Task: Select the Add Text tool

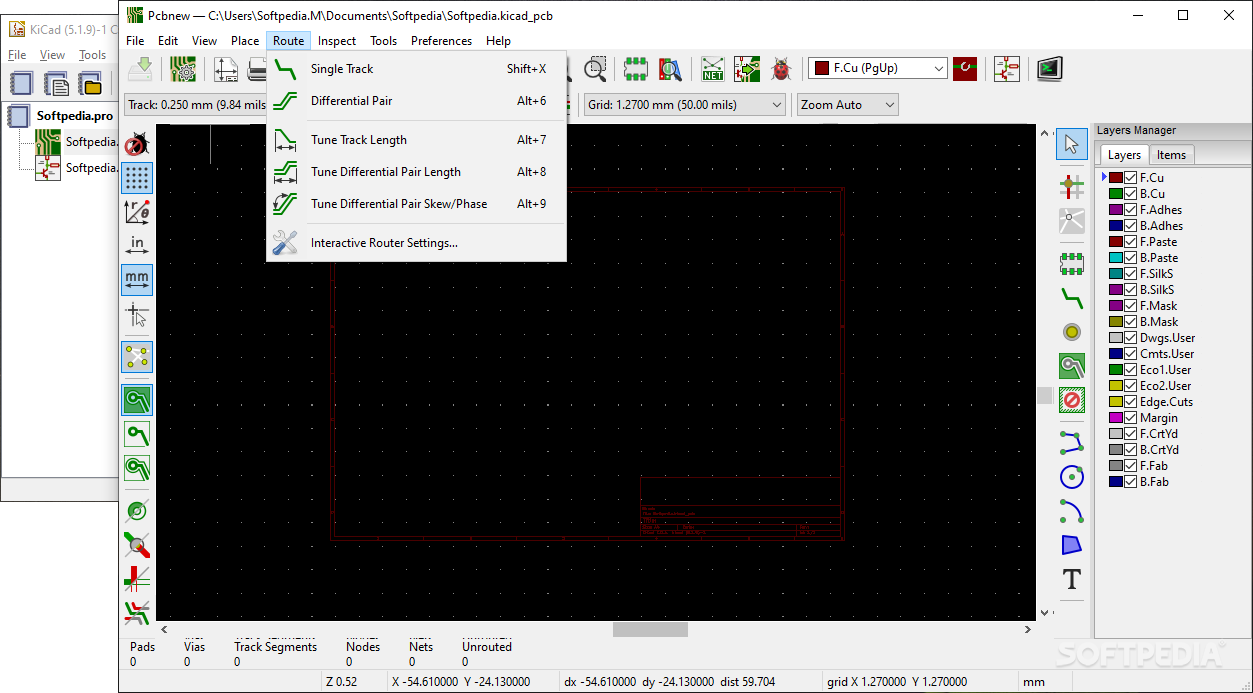Action: pyautogui.click(x=1072, y=579)
